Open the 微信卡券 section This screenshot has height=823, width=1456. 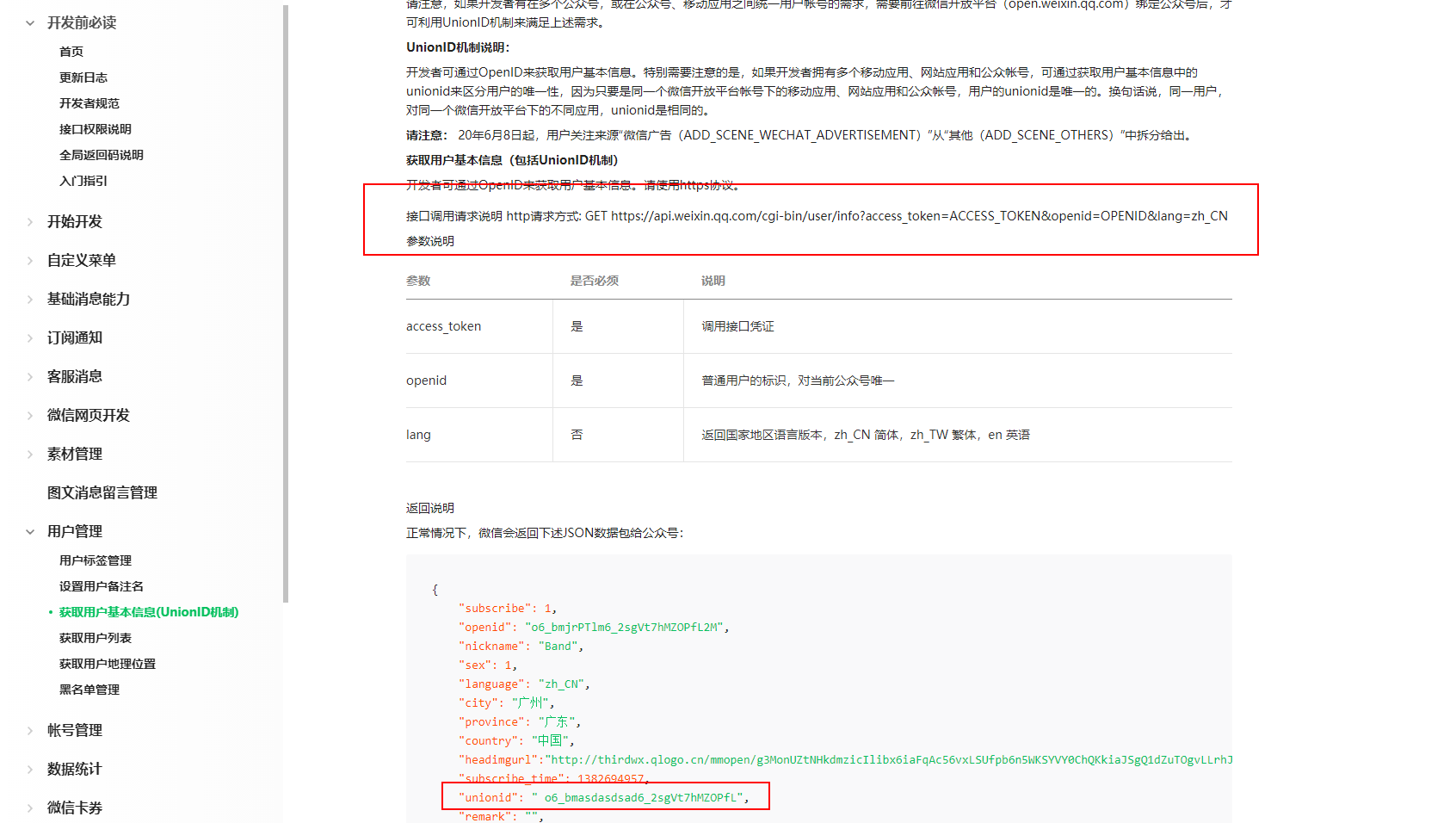pyautogui.click(x=75, y=808)
